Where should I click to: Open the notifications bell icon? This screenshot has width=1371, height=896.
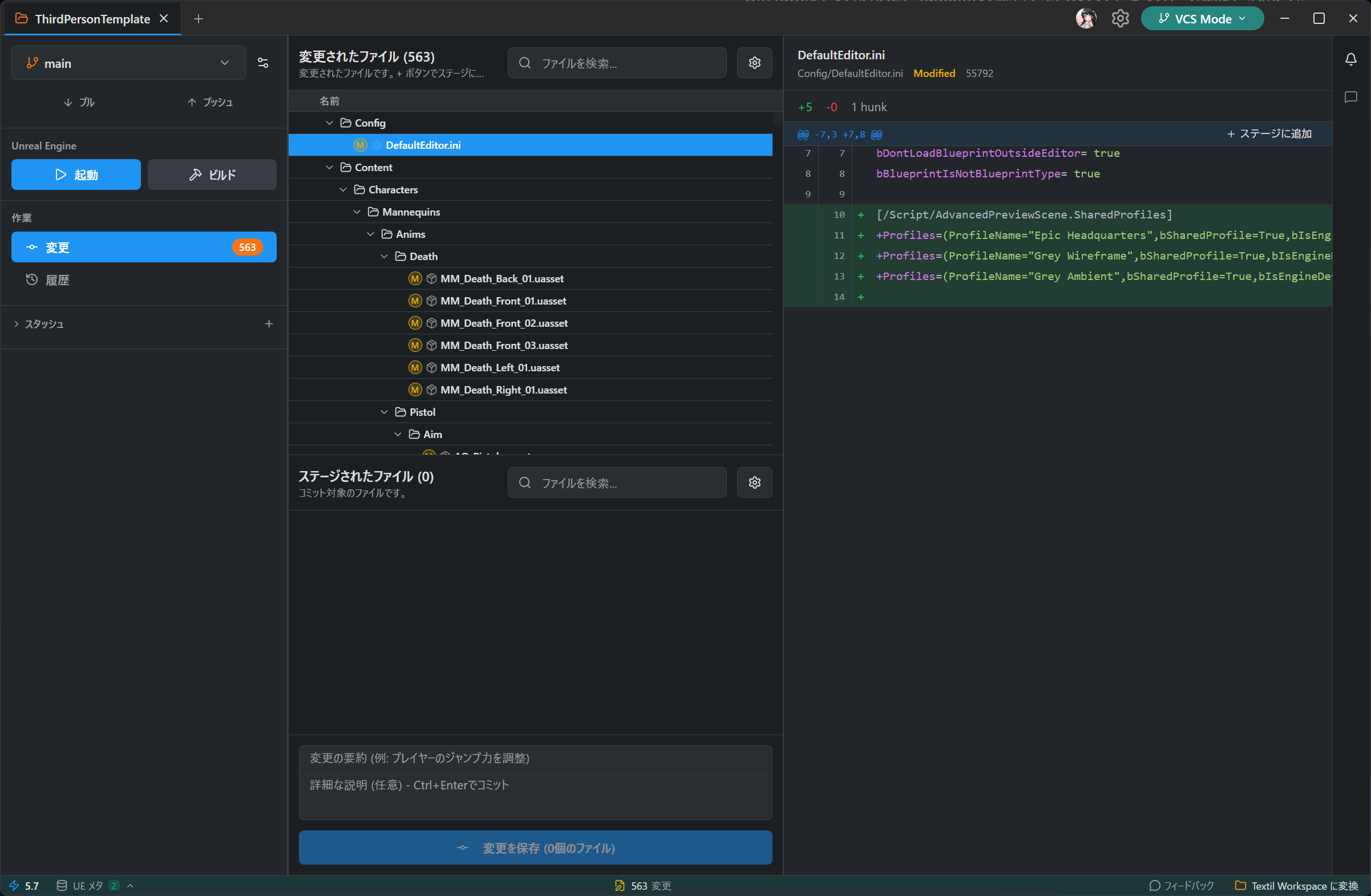[1350, 59]
